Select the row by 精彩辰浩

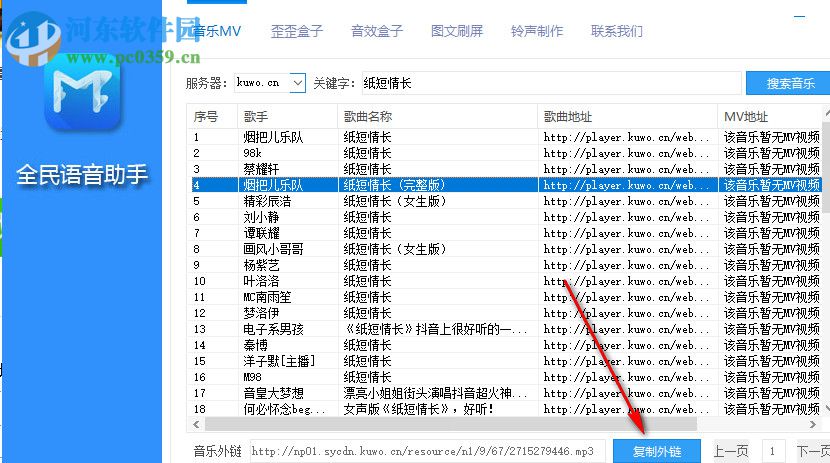[x=504, y=201]
